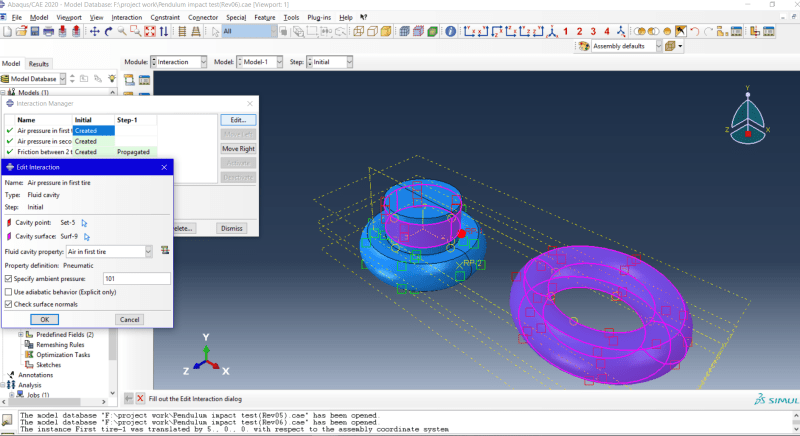This screenshot has width=800, height=436.
Task: Open Interaction Manager toolbox icon
Action: click(x=144, y=80)
